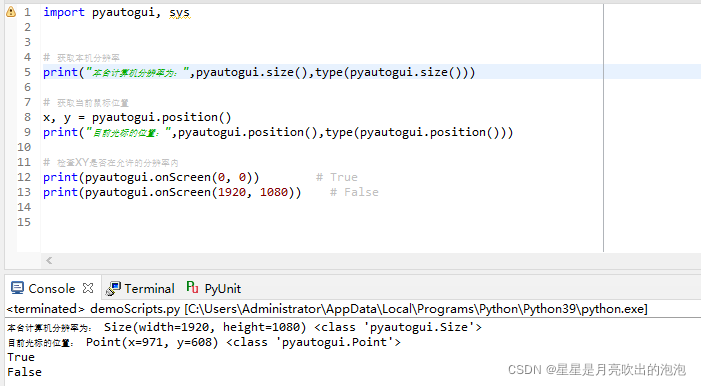Screen dimensions: 701x386
Task: Close the Console view with X icon
Action: tap(88, 288)
